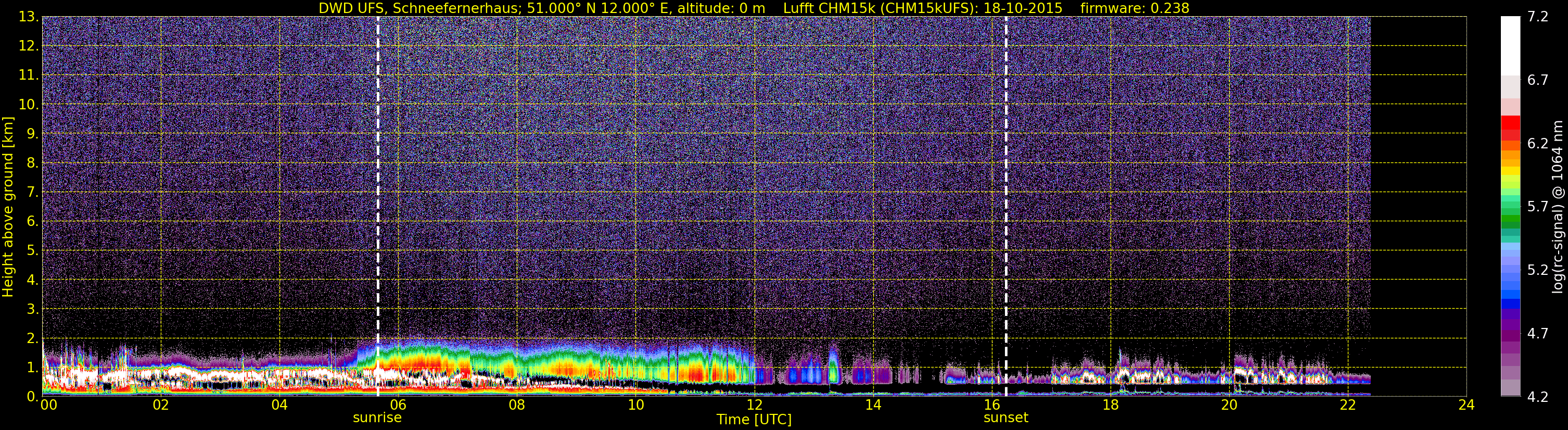1568x430 pixels.
Task: Click the height axis tick label 2
Action: point(32,339)
